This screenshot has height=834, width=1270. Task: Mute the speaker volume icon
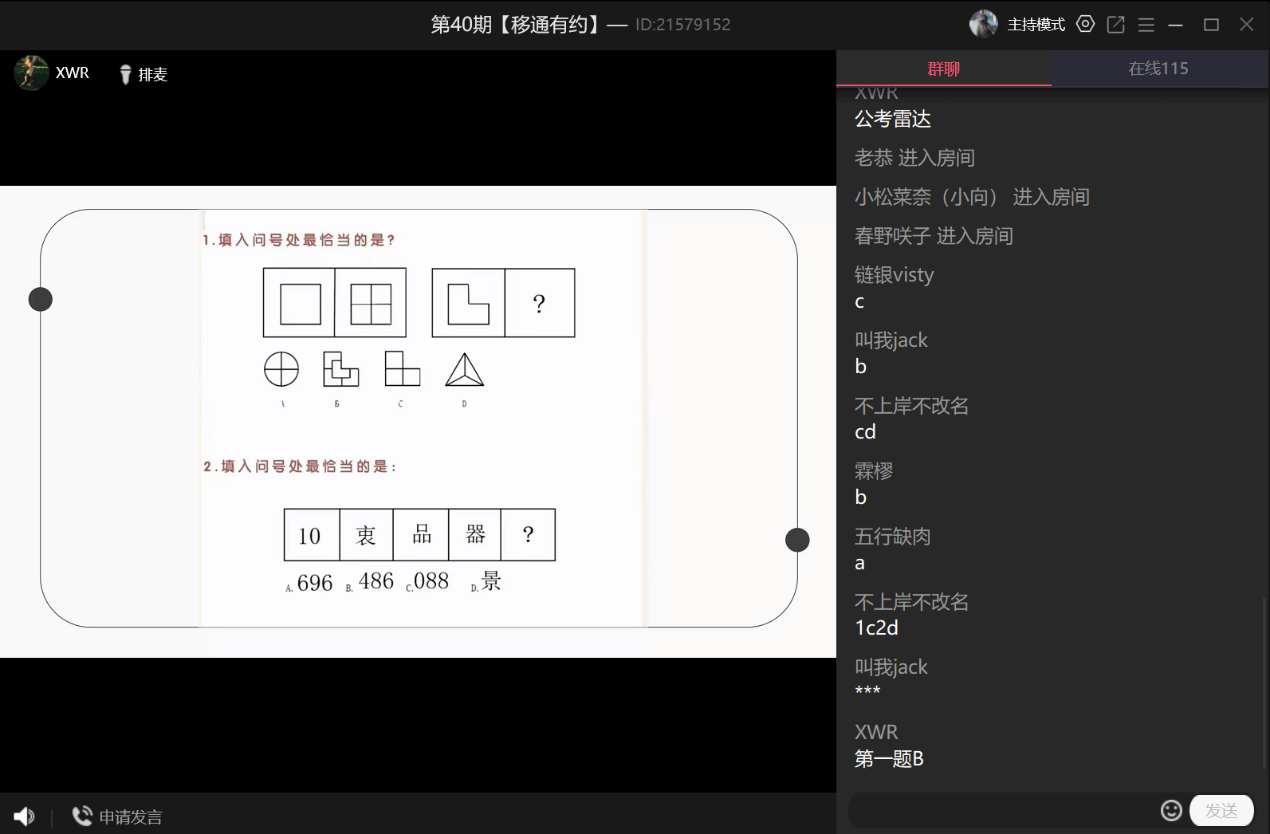click(x=24, y=816)
